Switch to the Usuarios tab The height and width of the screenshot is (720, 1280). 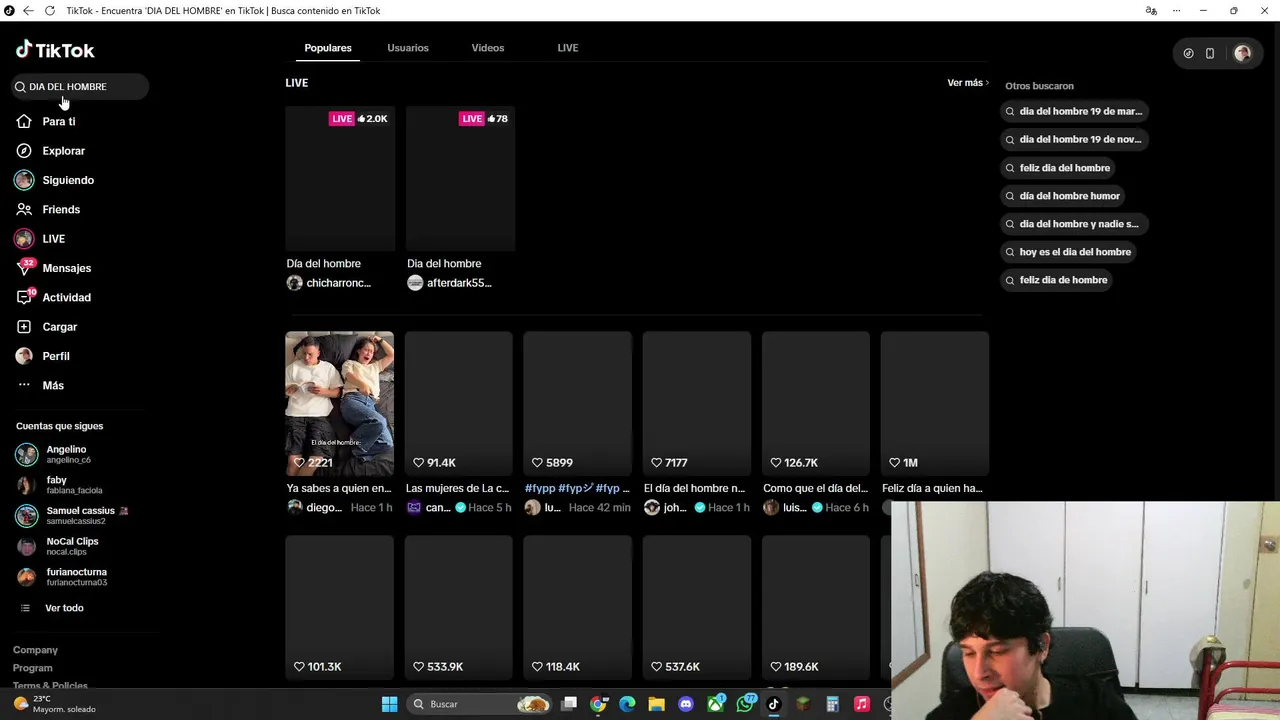coord(408,48)
